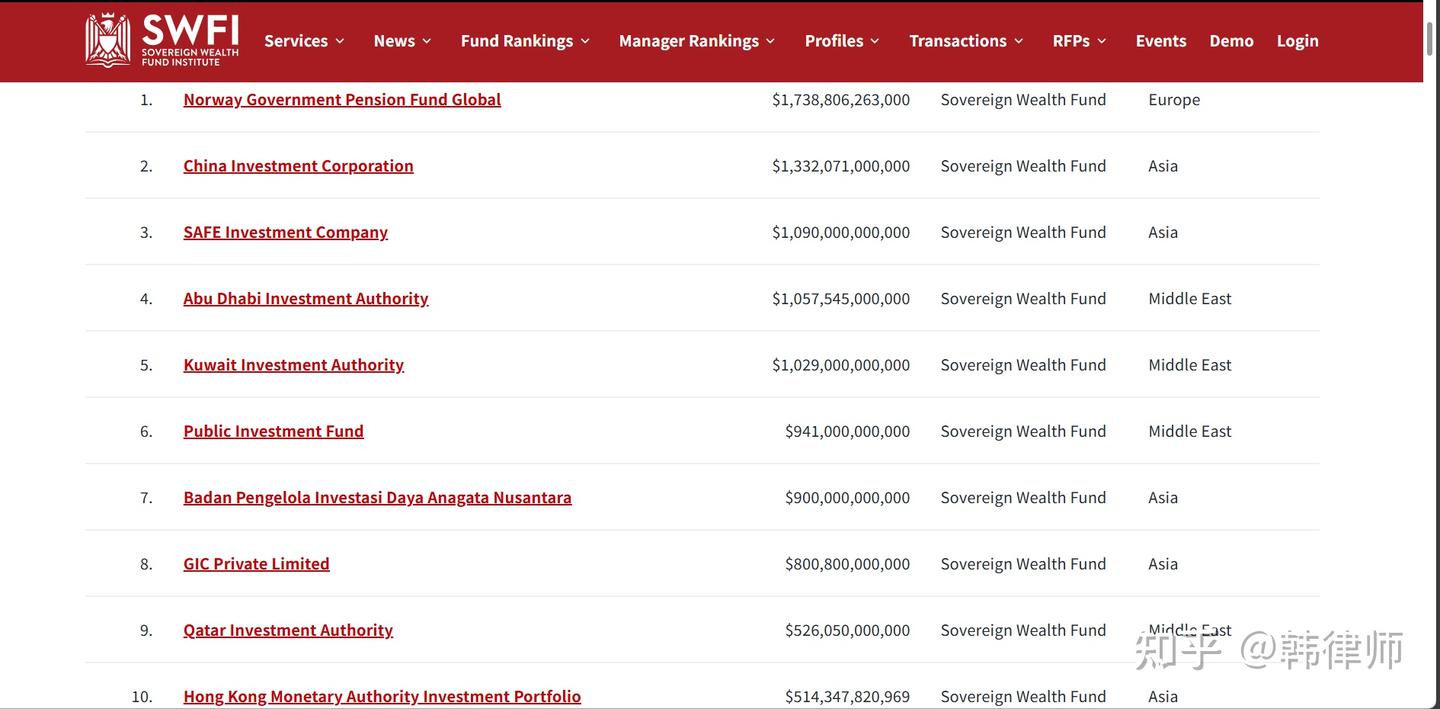This screenshot has height=709, width=1440.
Task: Select the $1,029,000,000,000 asset value
Action: point(841,364)
